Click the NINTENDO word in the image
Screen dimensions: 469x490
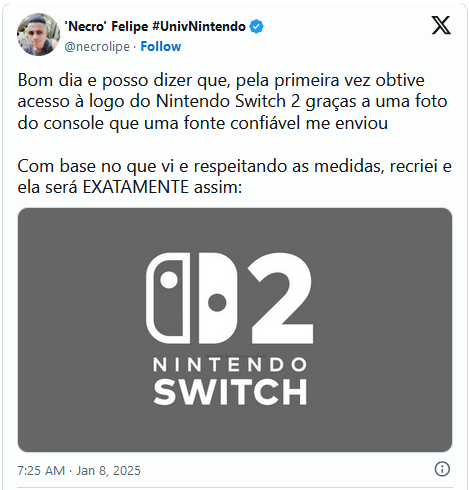click(230, 365)
